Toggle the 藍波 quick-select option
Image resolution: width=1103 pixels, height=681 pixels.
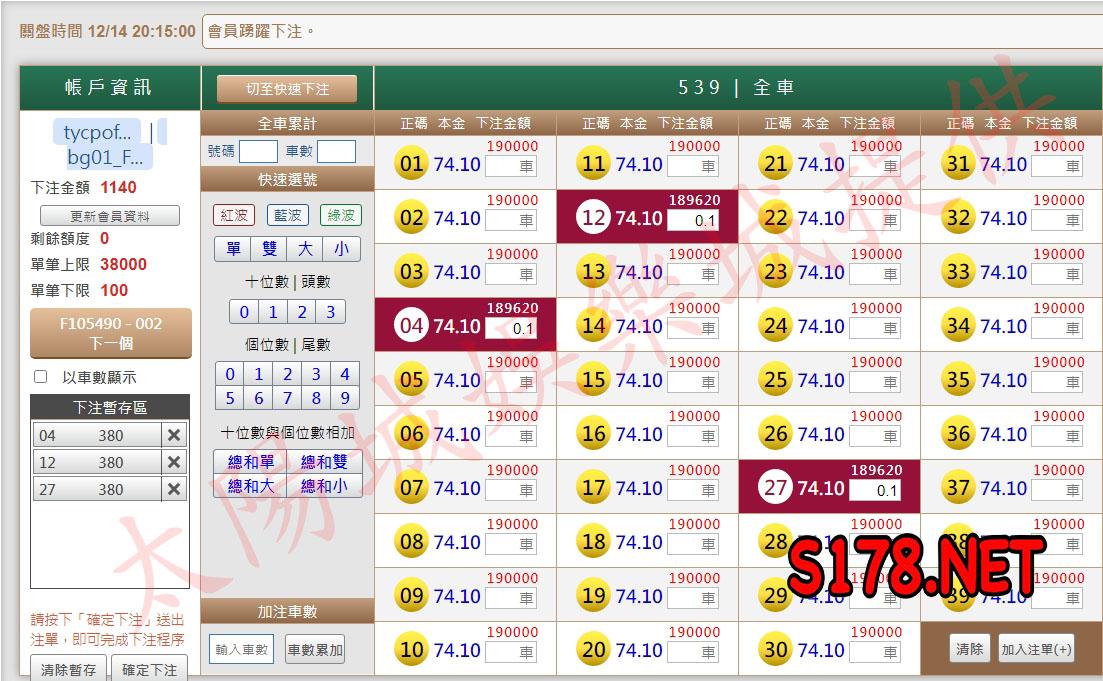(288, 215)
